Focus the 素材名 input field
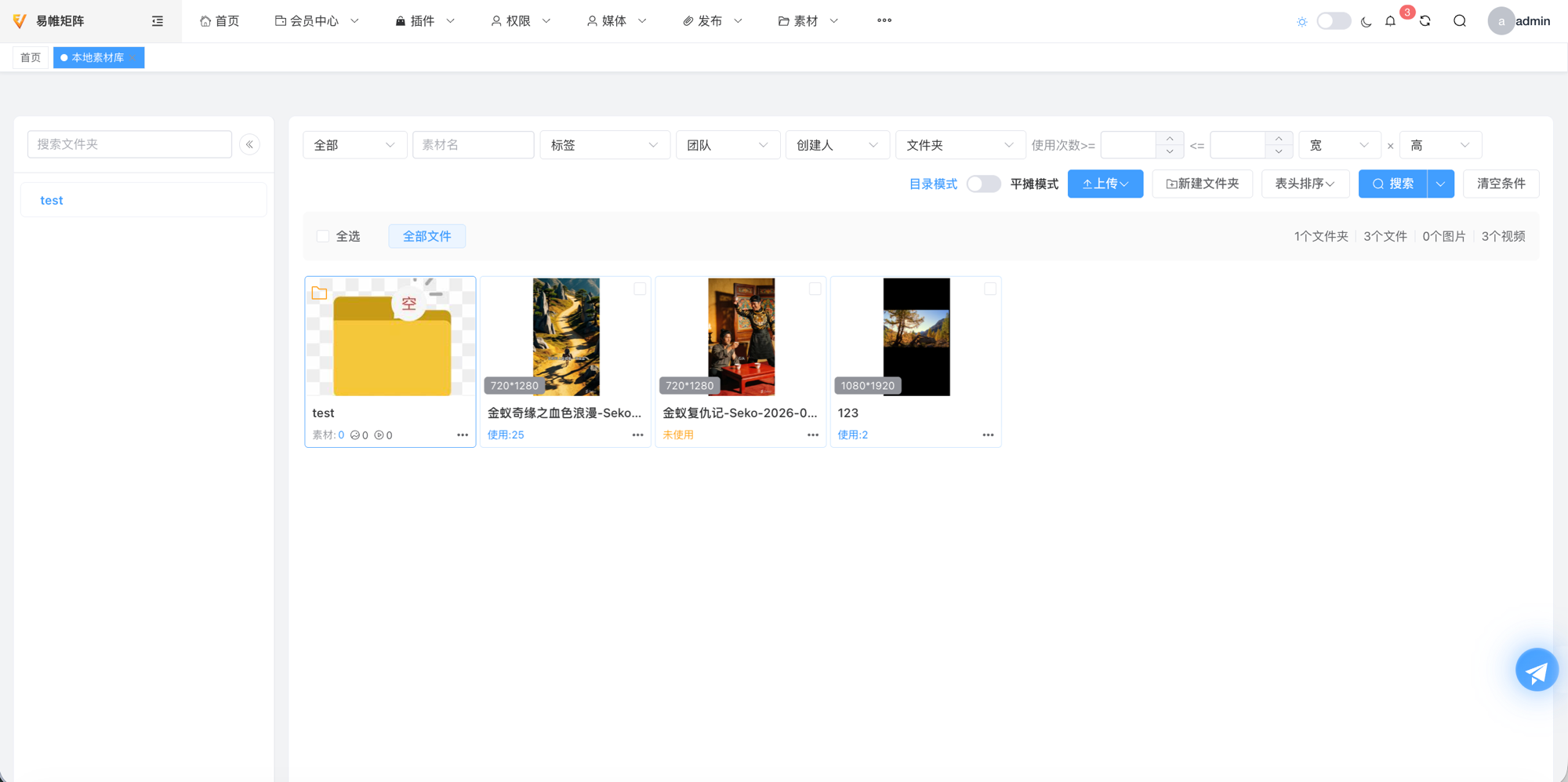The image size is (1568, 782). click(474, 145)
